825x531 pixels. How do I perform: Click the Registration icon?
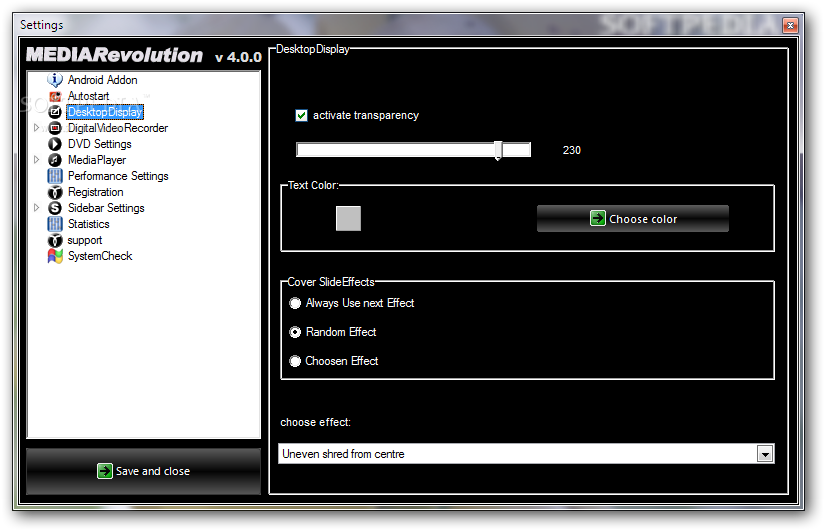pyautogui.click(x=55, y=193)
